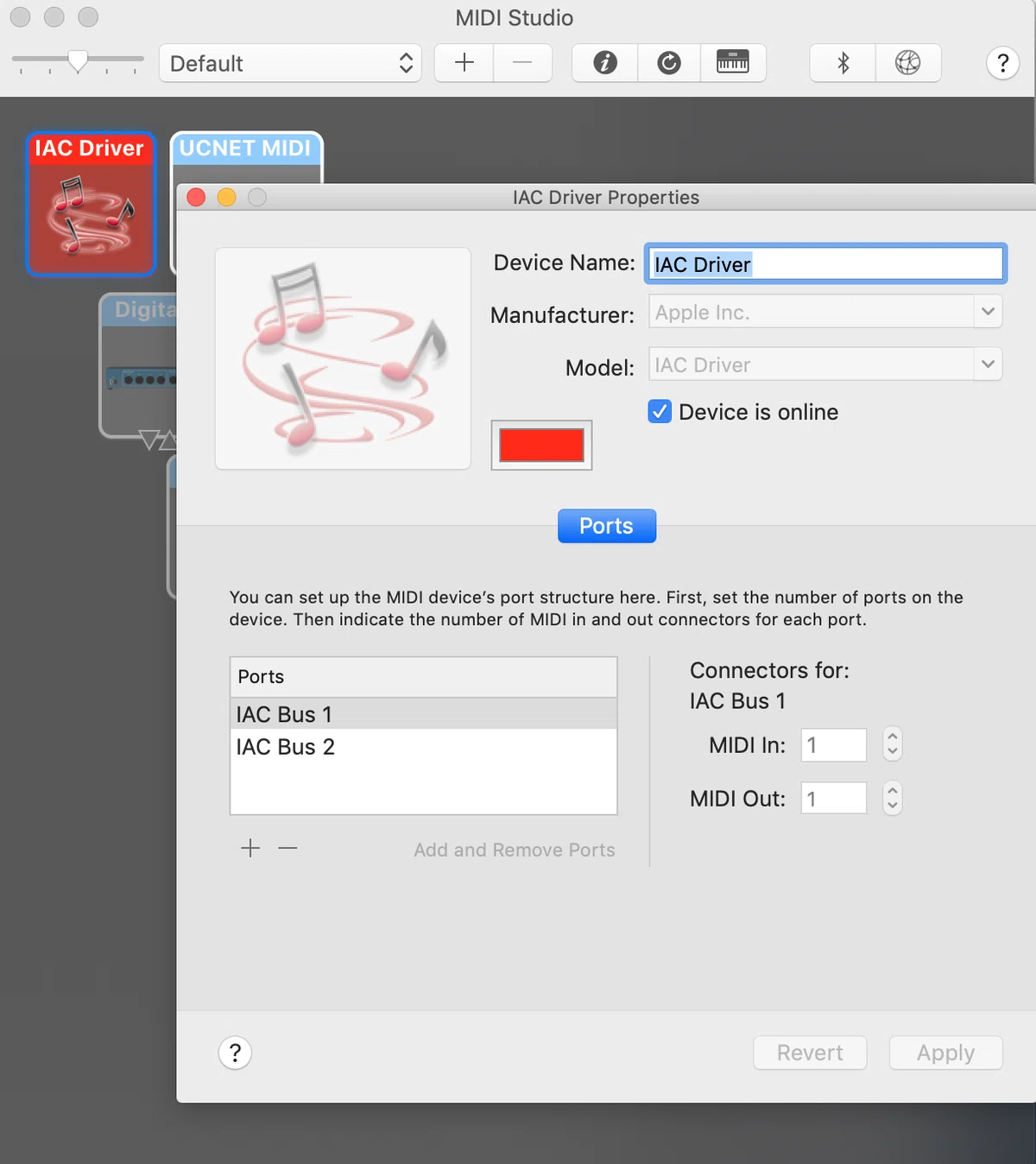Decrease MIDI Out connector count

[x=893, y=807]
